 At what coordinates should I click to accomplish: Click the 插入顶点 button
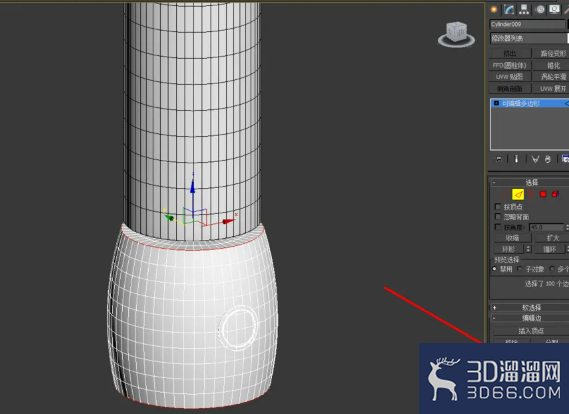[x=531, y=331]
